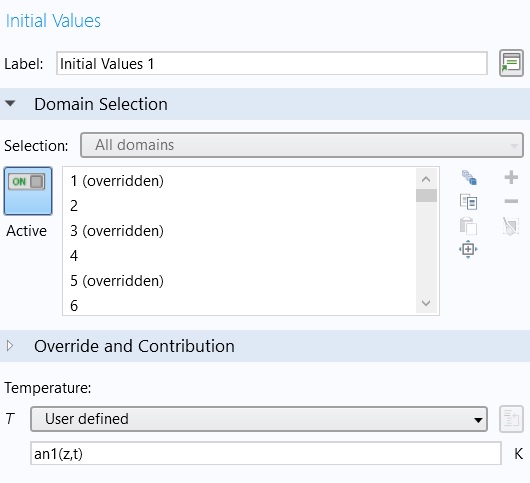Click the scroll down arrow of the domain list

(x=426, y=303)
